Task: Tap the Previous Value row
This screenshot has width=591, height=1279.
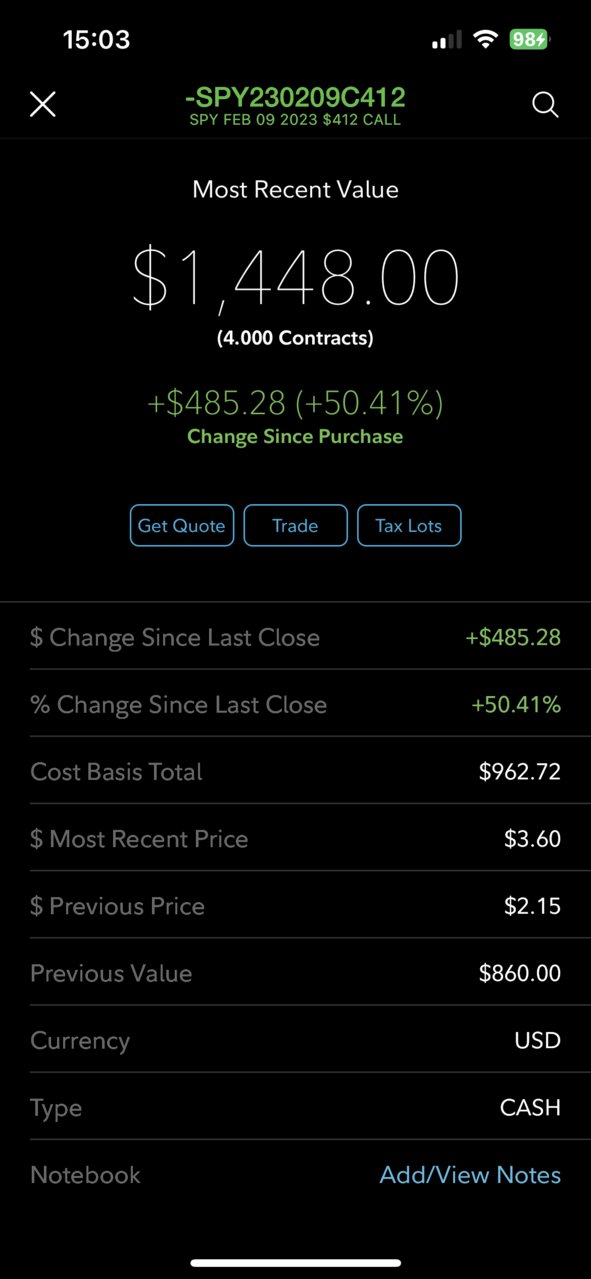Action: [295, 972]
